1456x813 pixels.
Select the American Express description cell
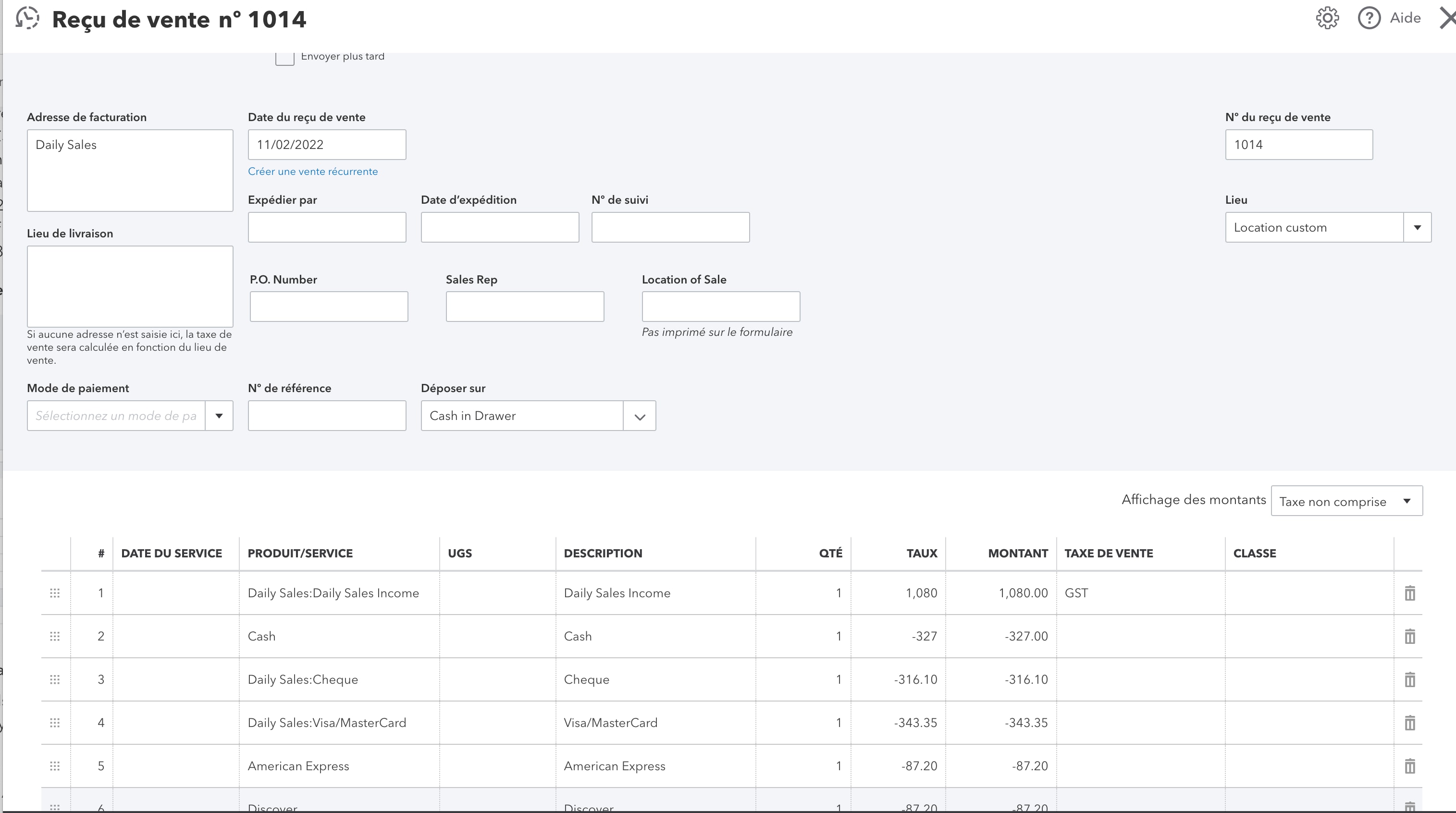point(655,766)
